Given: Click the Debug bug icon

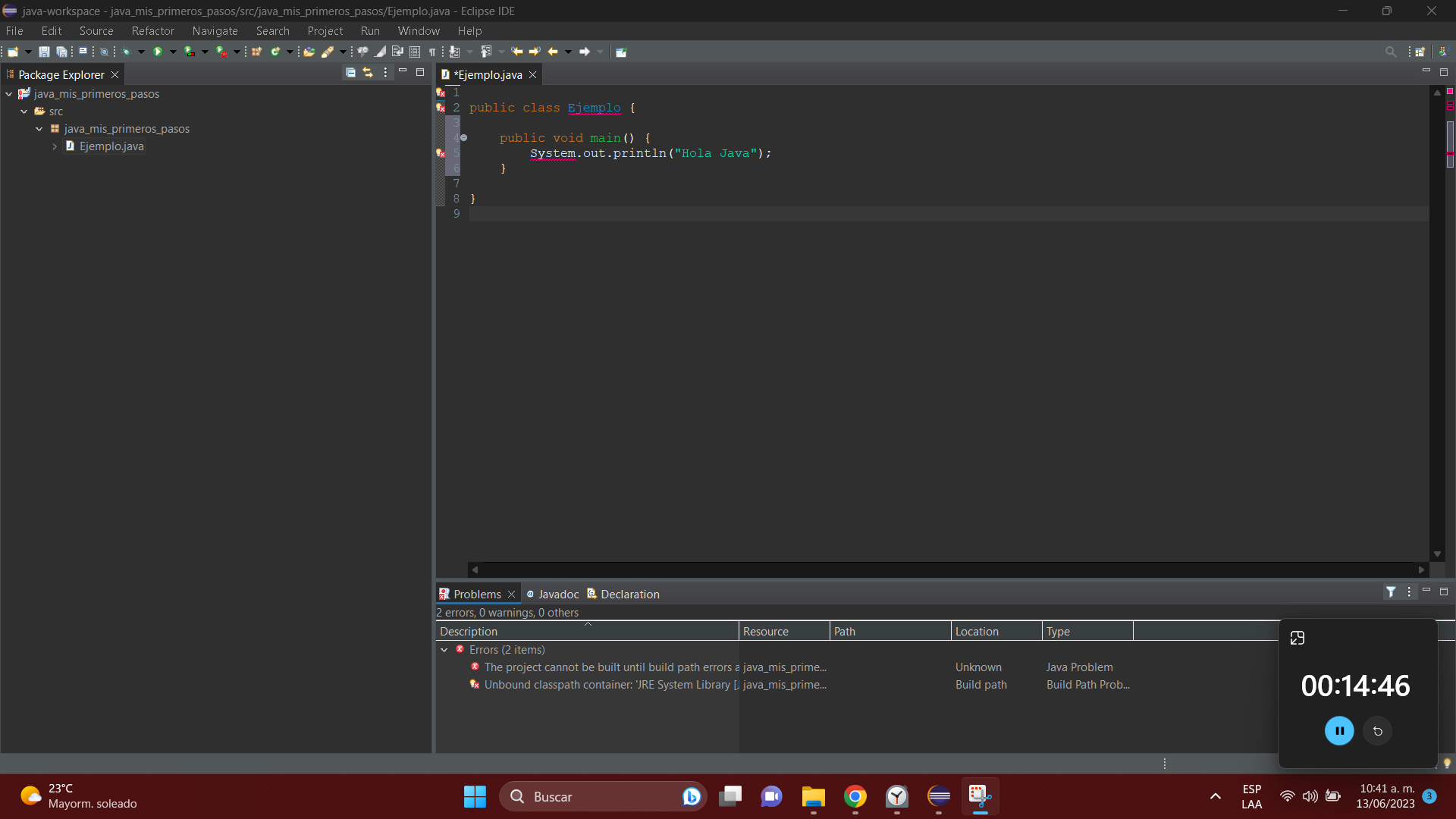Looking at the screenshot, I should click(126, 52).
